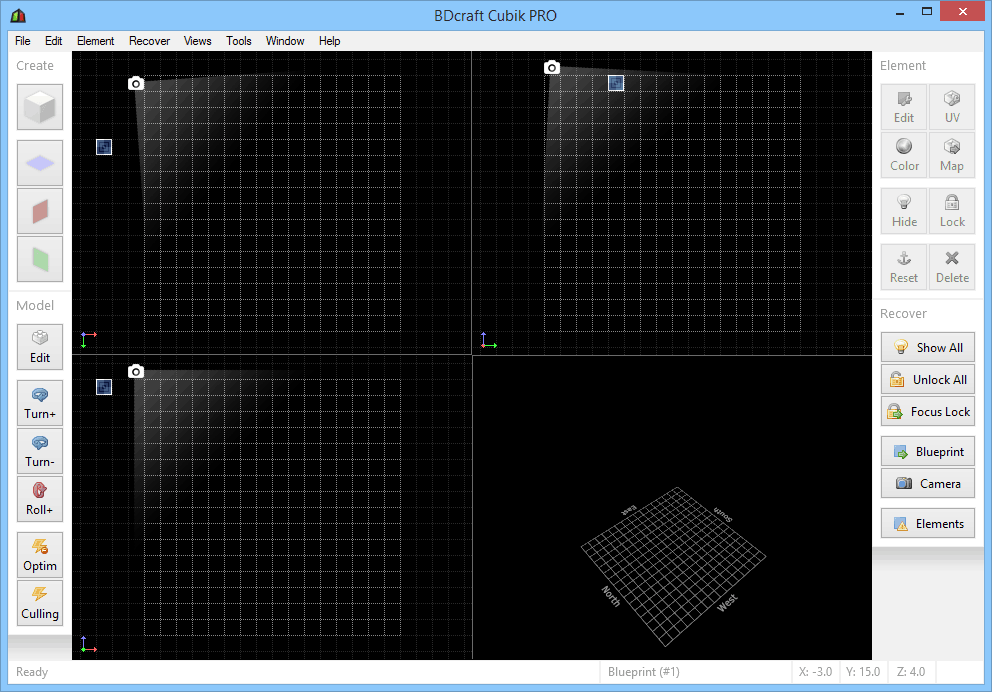Expand the Recover menu

click(149, 41)
